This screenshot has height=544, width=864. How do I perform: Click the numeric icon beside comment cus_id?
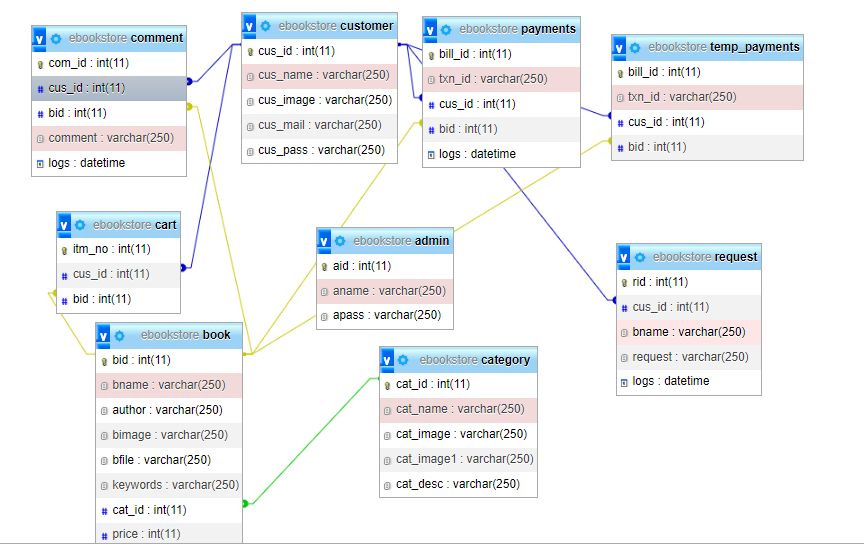(40, 89)
